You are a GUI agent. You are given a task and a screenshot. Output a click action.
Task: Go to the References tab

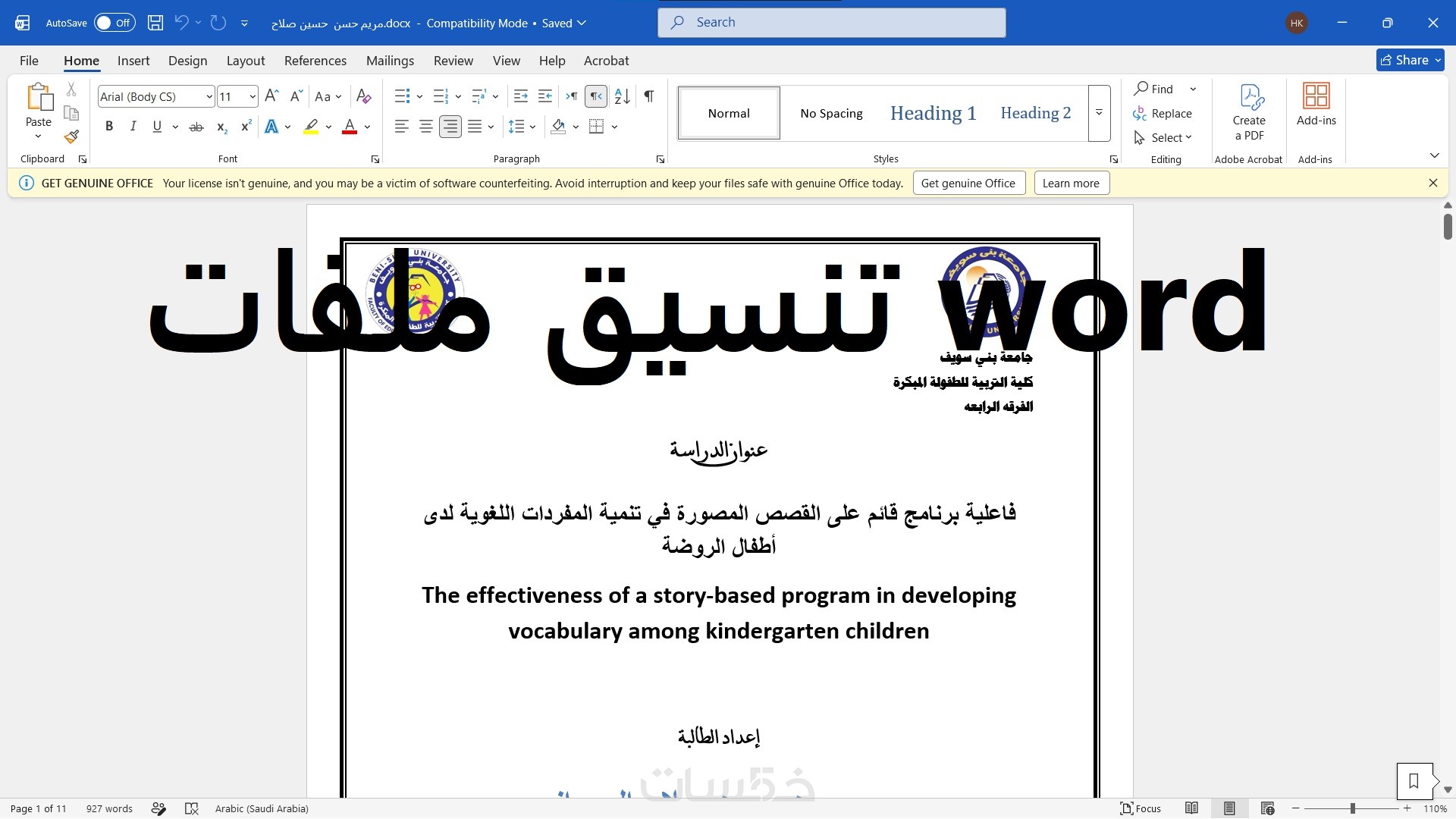pos(315,61)
